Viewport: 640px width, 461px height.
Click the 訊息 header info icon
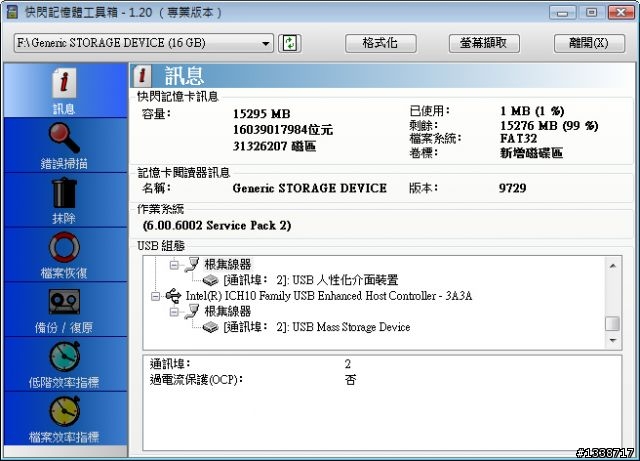point(142,76)
